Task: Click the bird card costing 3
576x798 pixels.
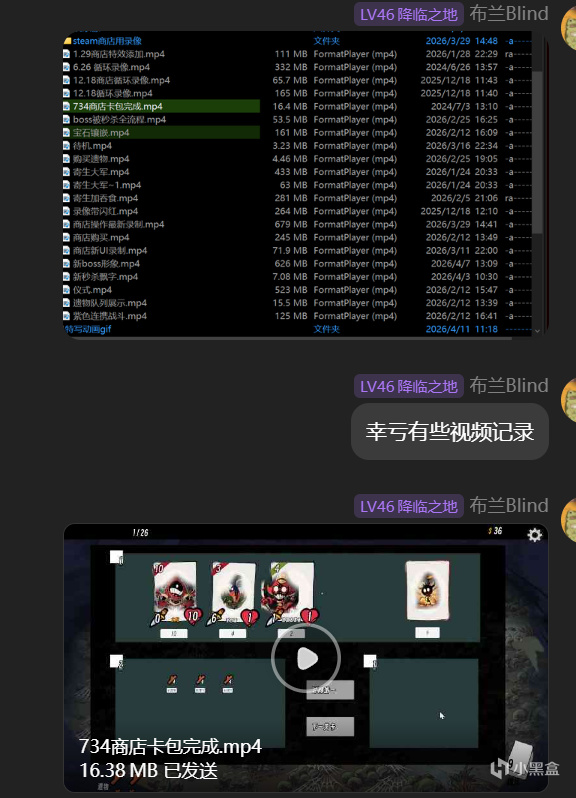Action: (x=234, y=593)
